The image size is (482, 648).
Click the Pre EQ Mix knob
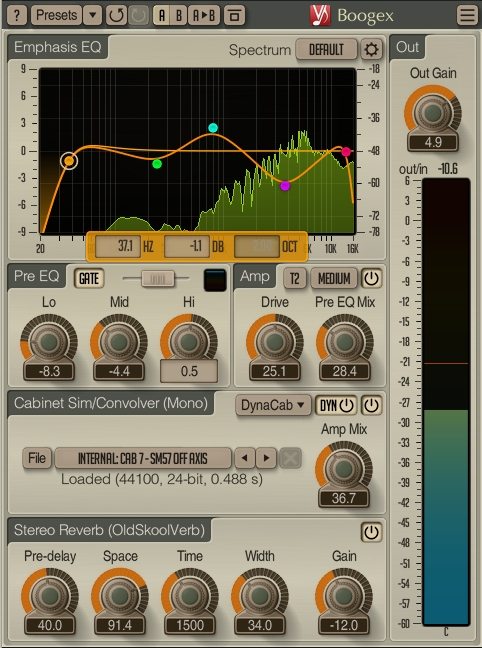[345, 342]
